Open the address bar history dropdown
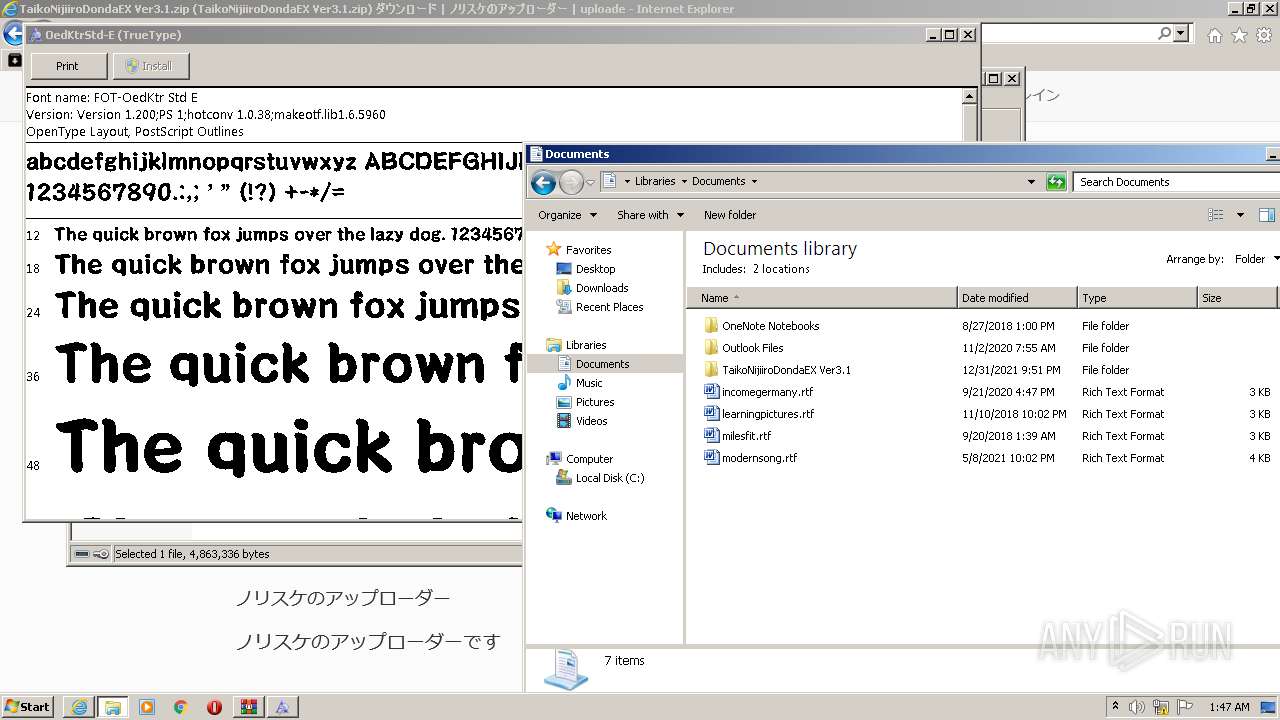The height and width of the screenshot is (720, 1280). pyautogui.click(x=1031, y=182)
